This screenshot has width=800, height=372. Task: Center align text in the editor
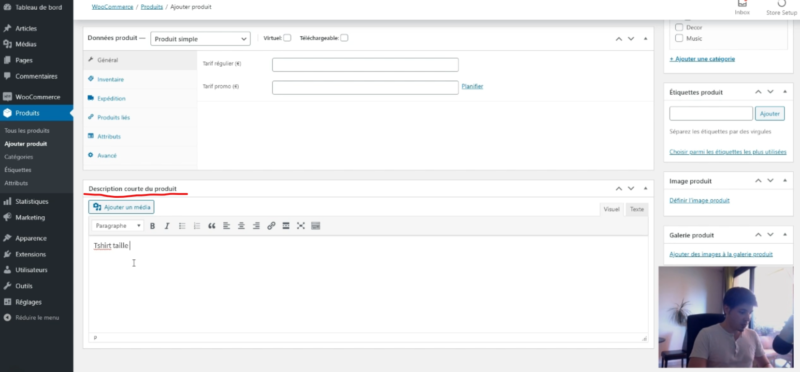pyautogui.click(x=241, y=226)
